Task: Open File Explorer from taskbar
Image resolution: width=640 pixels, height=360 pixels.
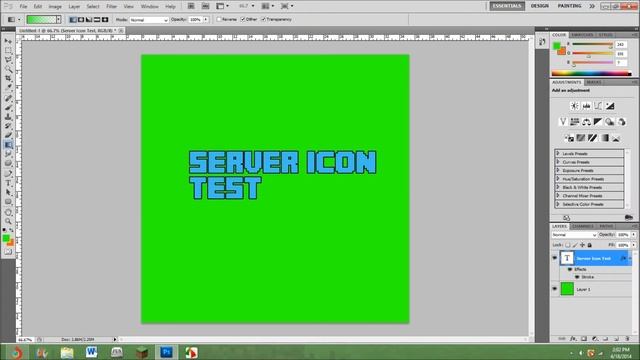Action: tap(67, 352)
